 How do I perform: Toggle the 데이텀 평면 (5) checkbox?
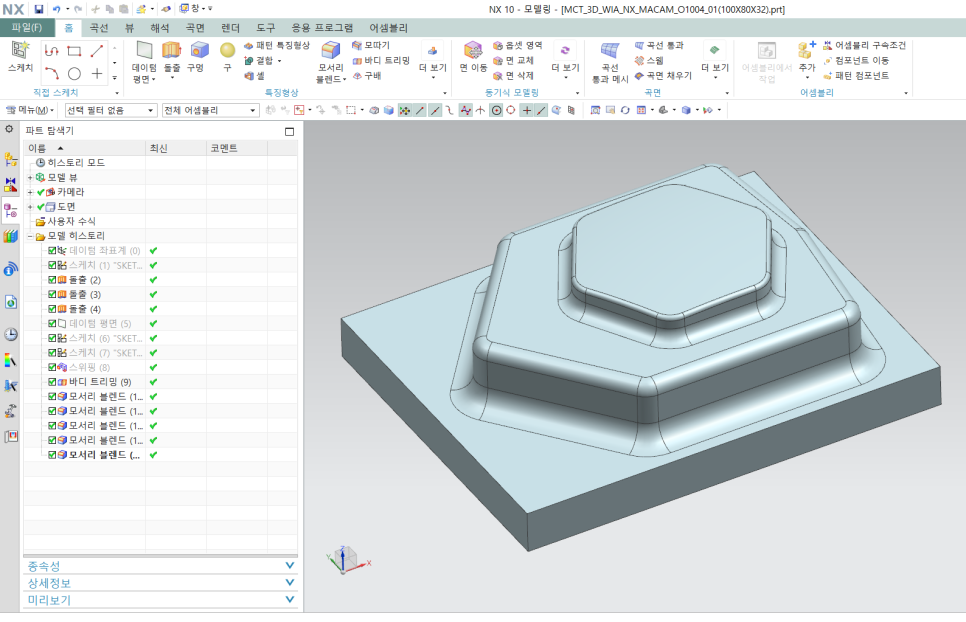52,323
